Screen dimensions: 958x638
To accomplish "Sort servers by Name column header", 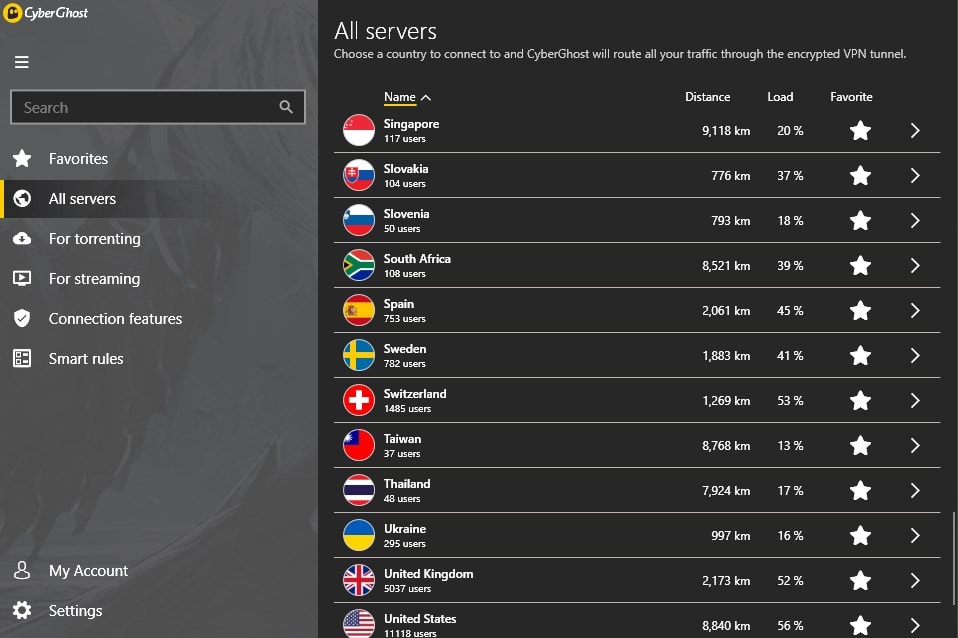I will point(400,97).
